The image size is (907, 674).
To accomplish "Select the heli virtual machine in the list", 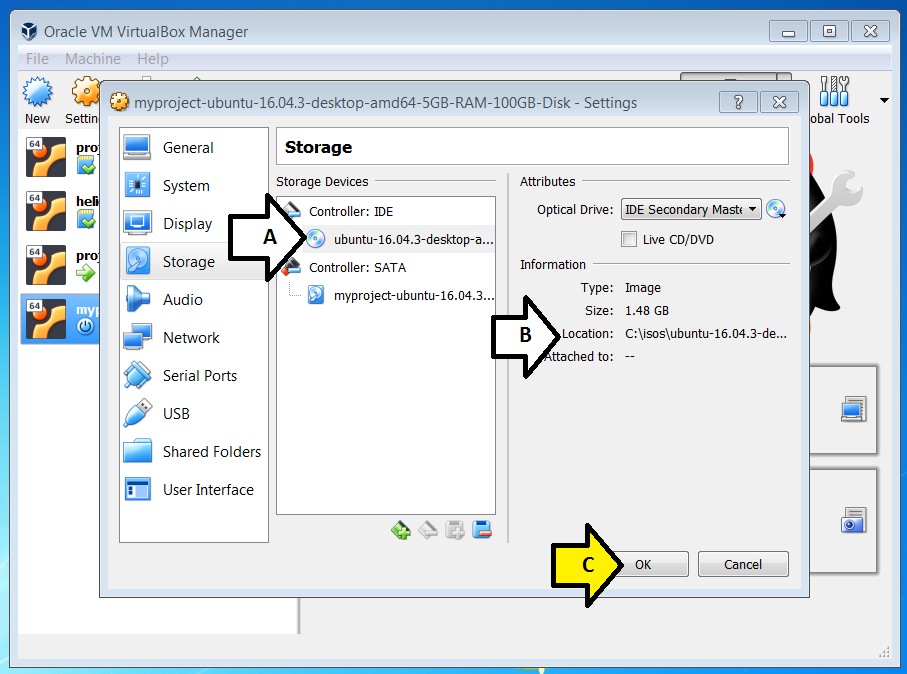I will [62, 211].
